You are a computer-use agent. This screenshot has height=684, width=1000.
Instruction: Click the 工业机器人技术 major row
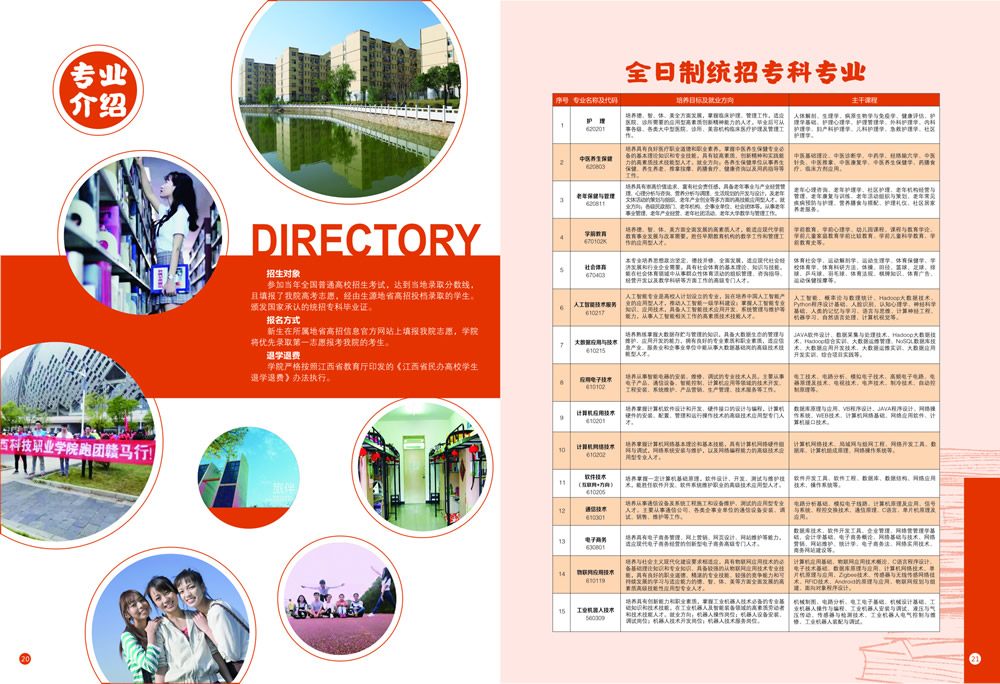coord(596,613)
